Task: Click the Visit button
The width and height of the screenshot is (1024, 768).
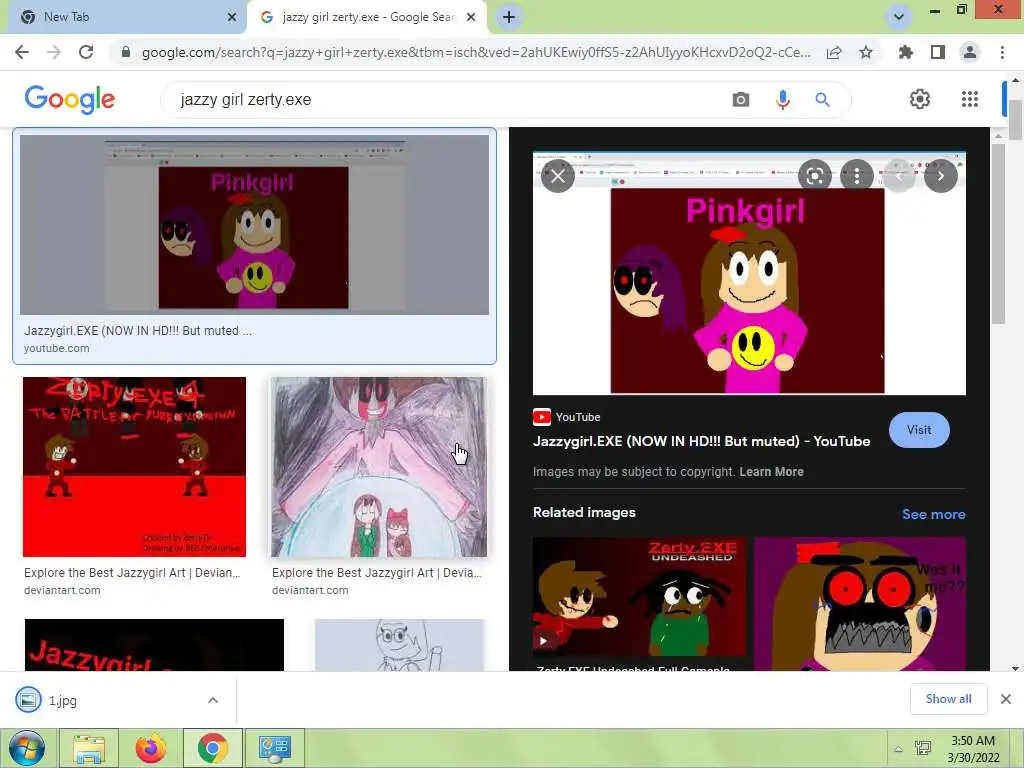Action: (x=919, y=430)
